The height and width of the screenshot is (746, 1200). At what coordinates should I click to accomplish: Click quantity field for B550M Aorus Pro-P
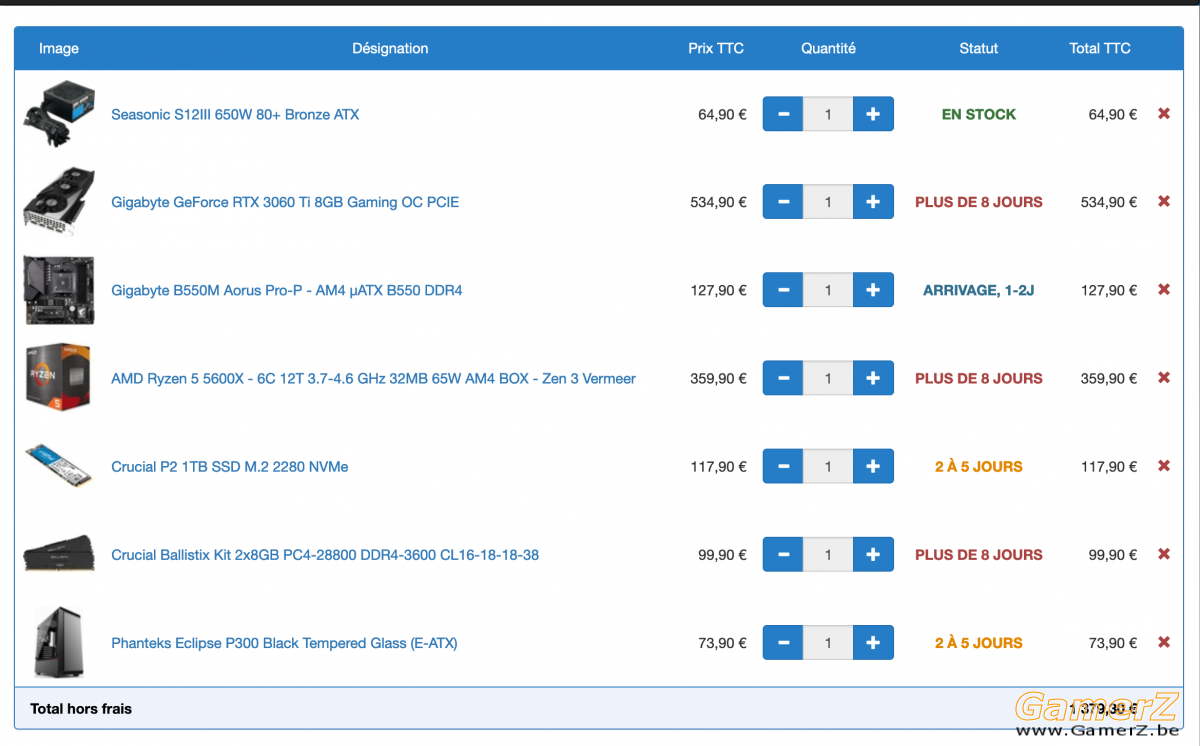[828, 290]
